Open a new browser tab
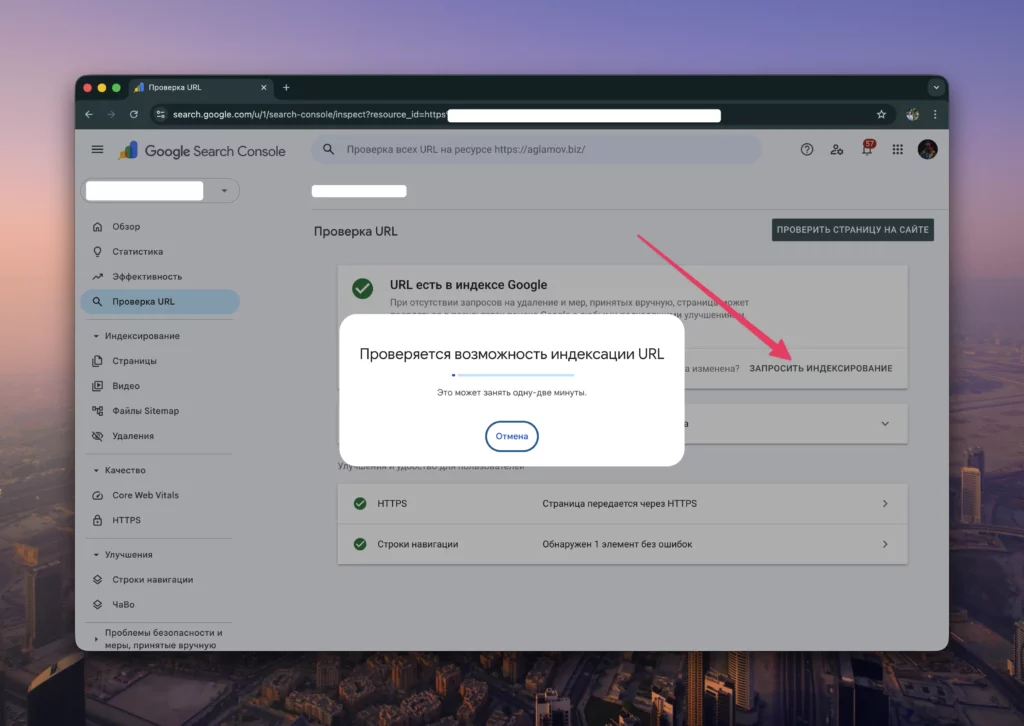This screenshot has width=1024, height=726. pyautogui.click(x=286, y=87)
